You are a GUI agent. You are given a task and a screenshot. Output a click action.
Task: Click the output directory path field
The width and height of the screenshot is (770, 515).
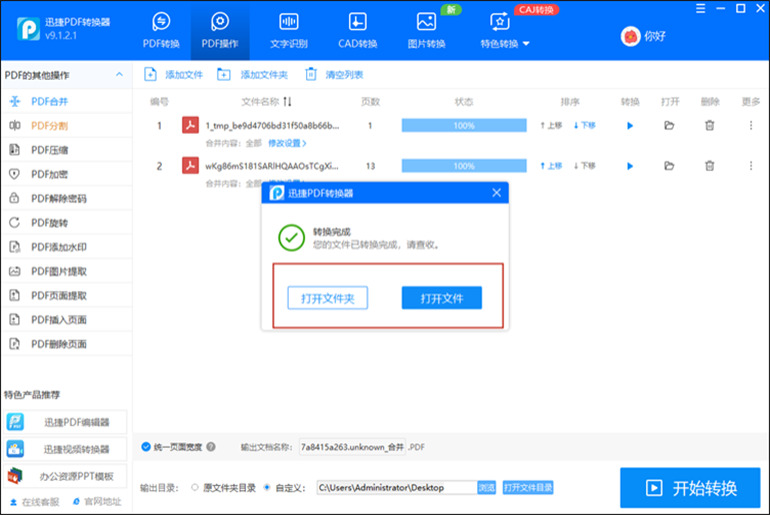pos(397,488)
